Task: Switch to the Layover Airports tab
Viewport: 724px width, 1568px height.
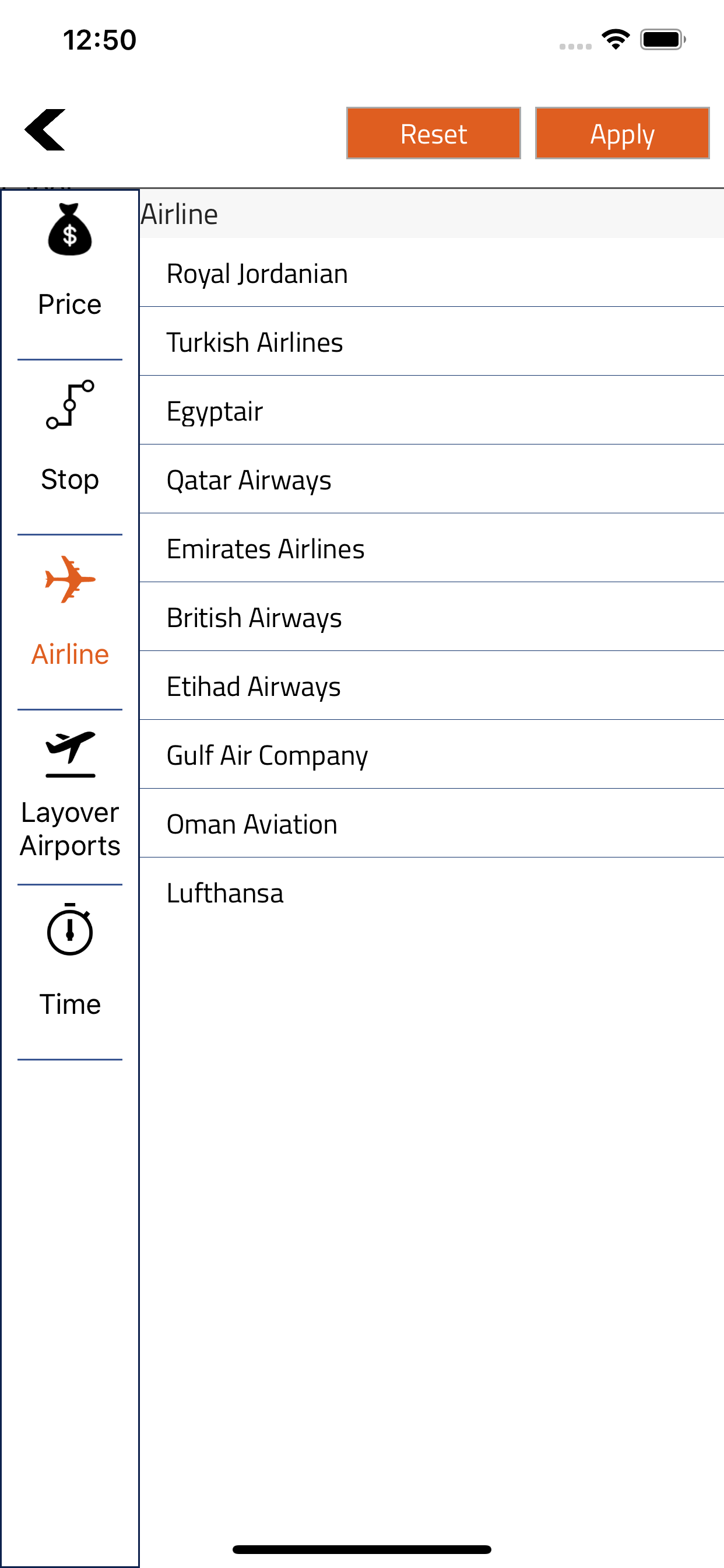Action: pos(70,797)
